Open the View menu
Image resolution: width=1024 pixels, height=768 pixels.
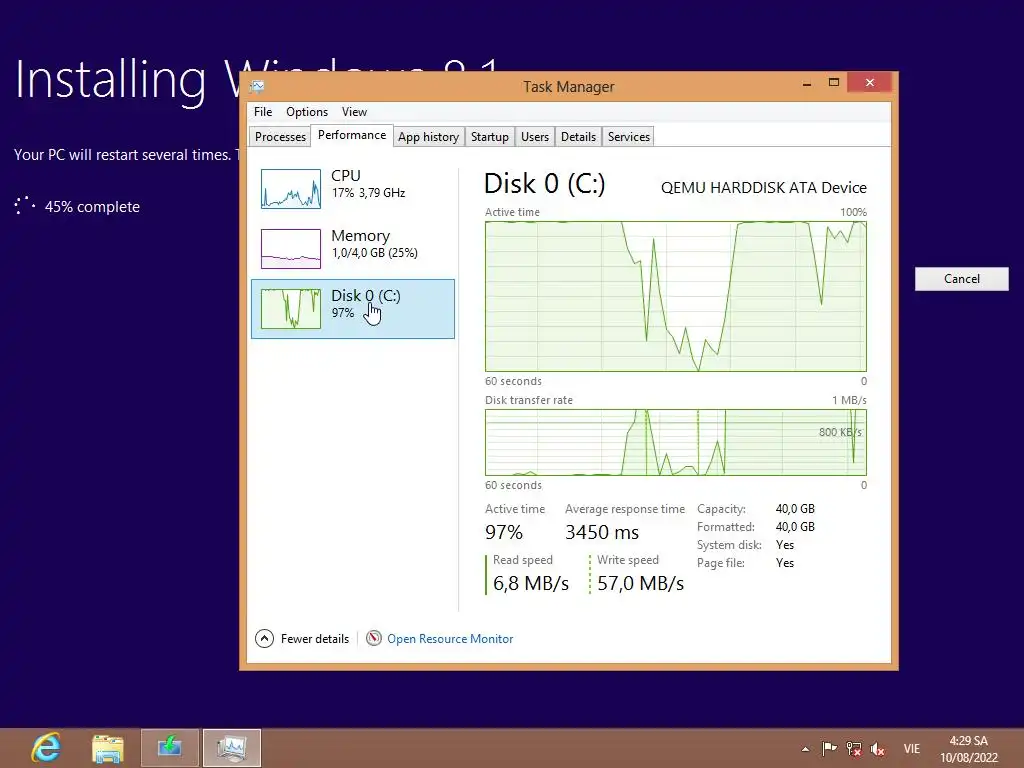pos(355,112)
